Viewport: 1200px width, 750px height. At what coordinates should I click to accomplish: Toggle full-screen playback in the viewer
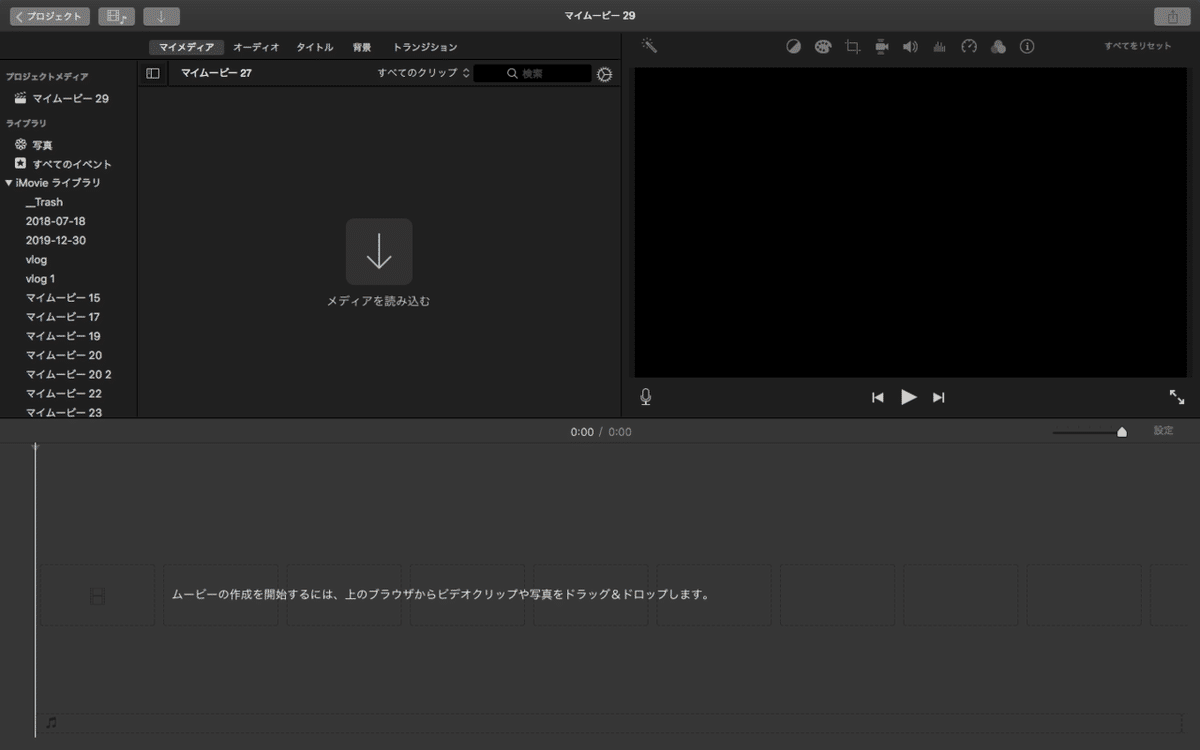click(1176, 396)
